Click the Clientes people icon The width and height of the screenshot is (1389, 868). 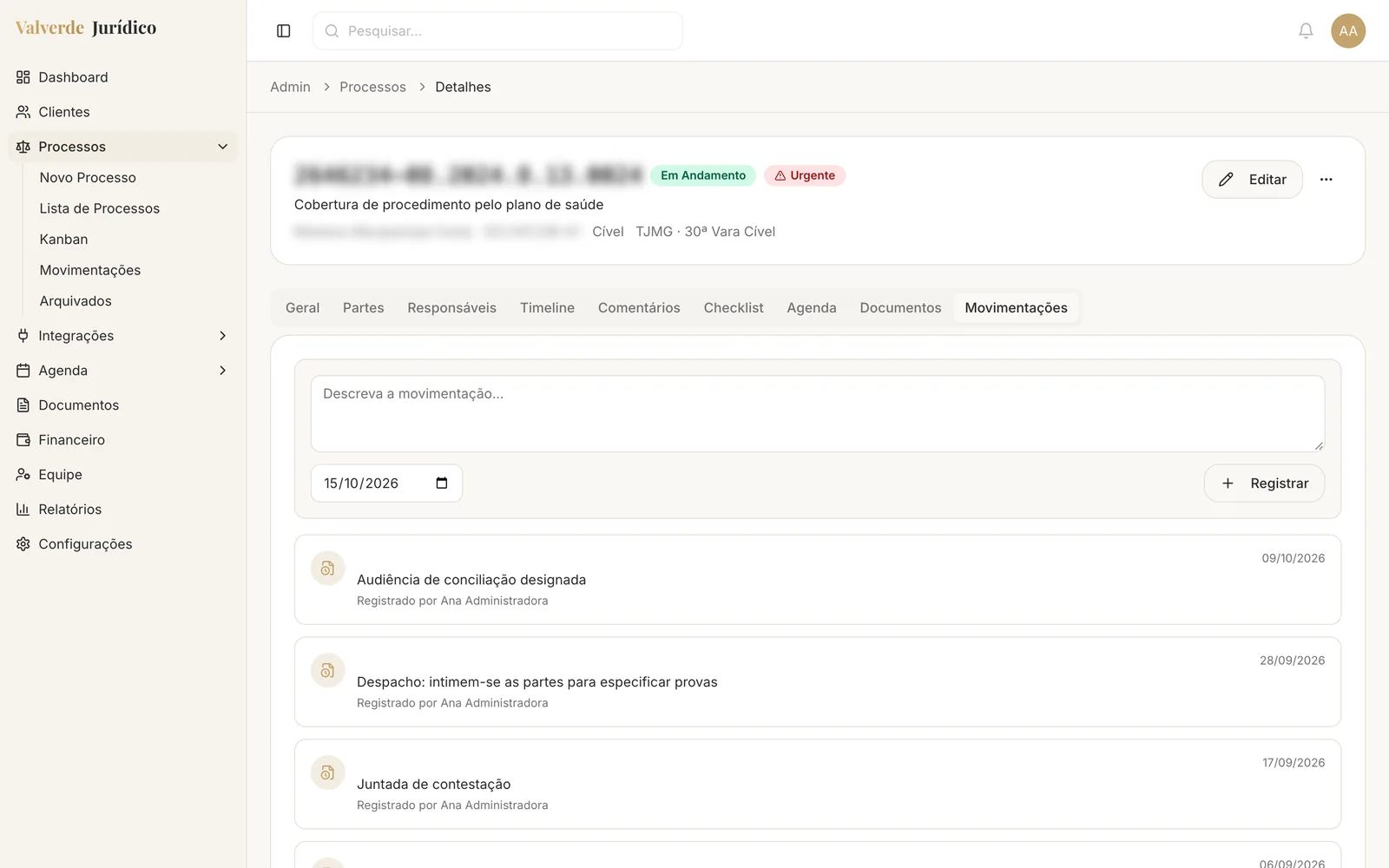pyautogui.click(x=23, y=112)
